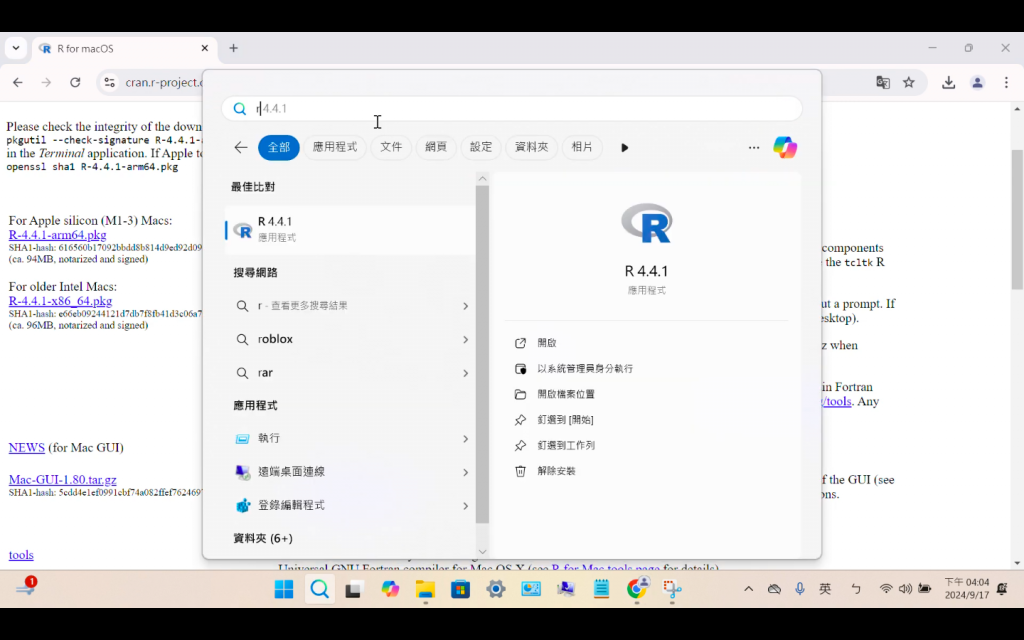
Task: Open the R-4.4.1-x86_64.pkg link
Action: point(60,301)
